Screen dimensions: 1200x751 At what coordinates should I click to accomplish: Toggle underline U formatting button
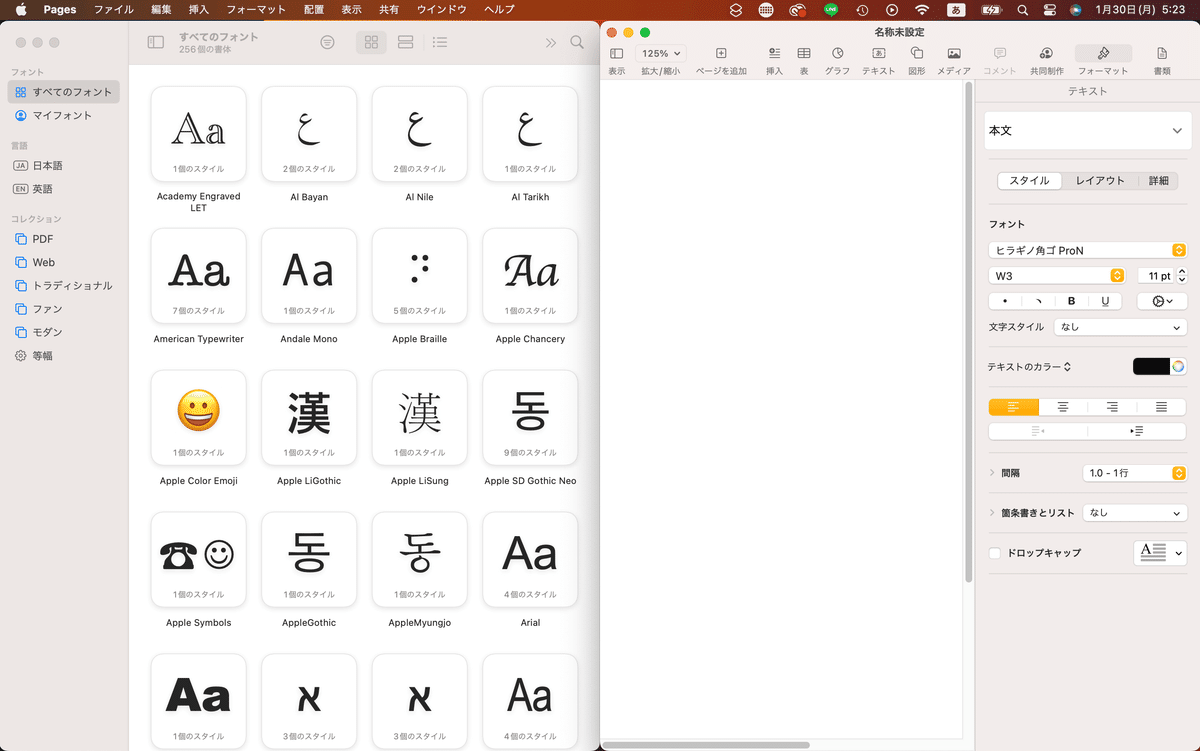tap(1105, 301)
